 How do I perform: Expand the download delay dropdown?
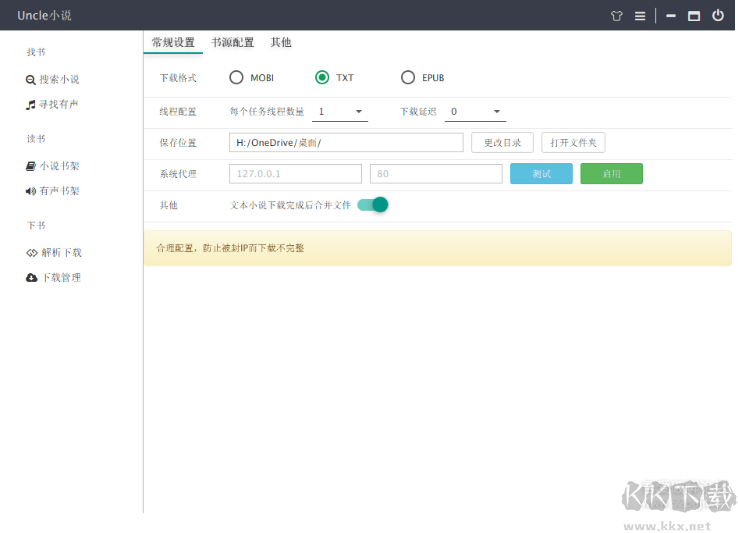point(477,112)
